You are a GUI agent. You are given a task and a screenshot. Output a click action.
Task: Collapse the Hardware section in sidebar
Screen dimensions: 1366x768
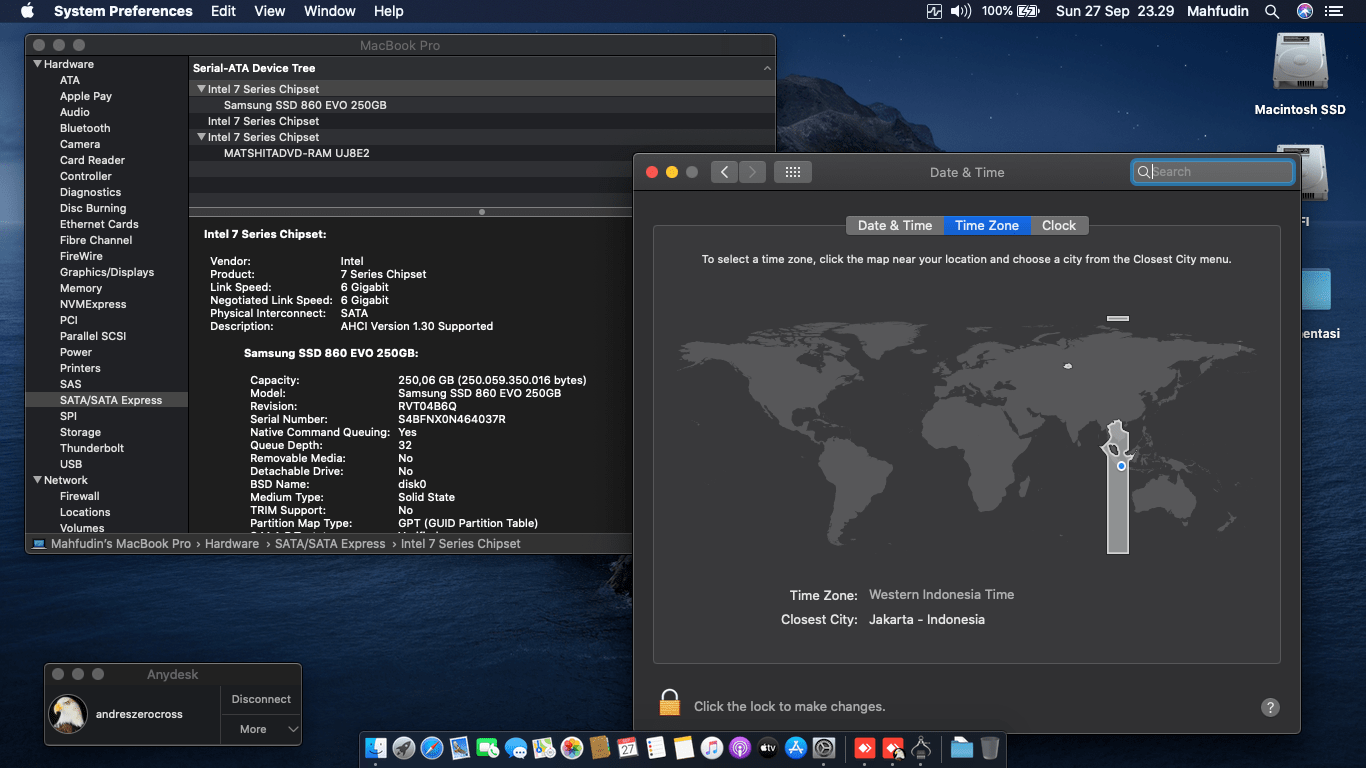(37, 64)
